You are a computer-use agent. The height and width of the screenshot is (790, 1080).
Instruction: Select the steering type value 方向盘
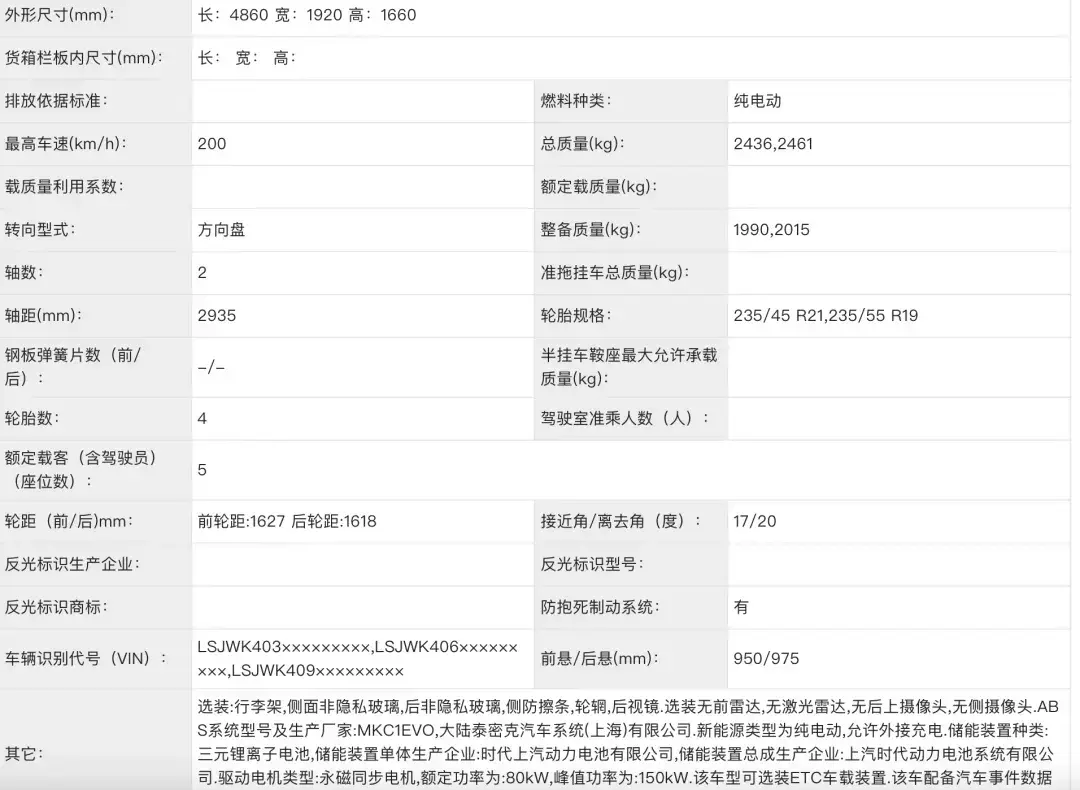point(221,230)
